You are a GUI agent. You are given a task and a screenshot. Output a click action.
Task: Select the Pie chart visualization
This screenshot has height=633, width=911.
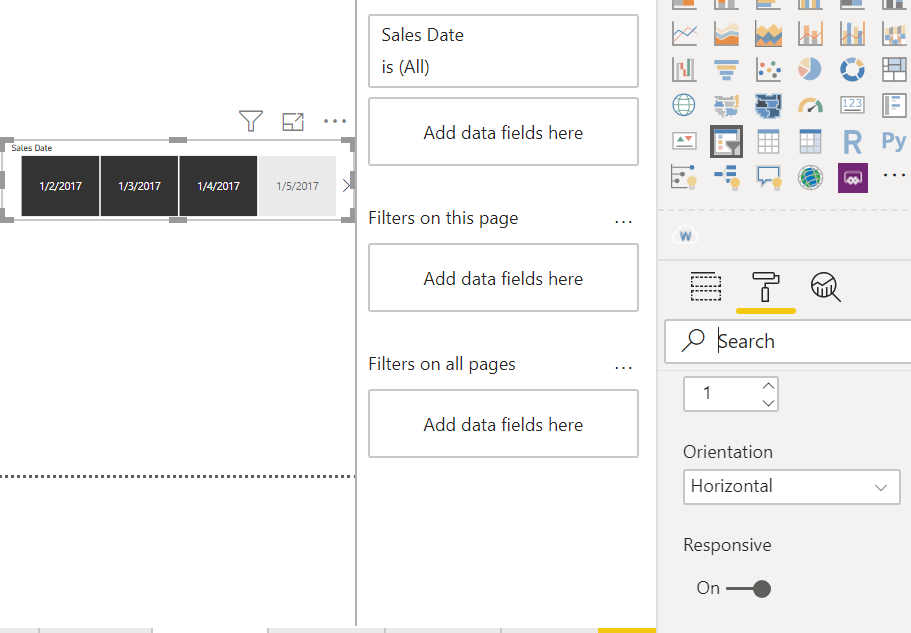(810, 70)
